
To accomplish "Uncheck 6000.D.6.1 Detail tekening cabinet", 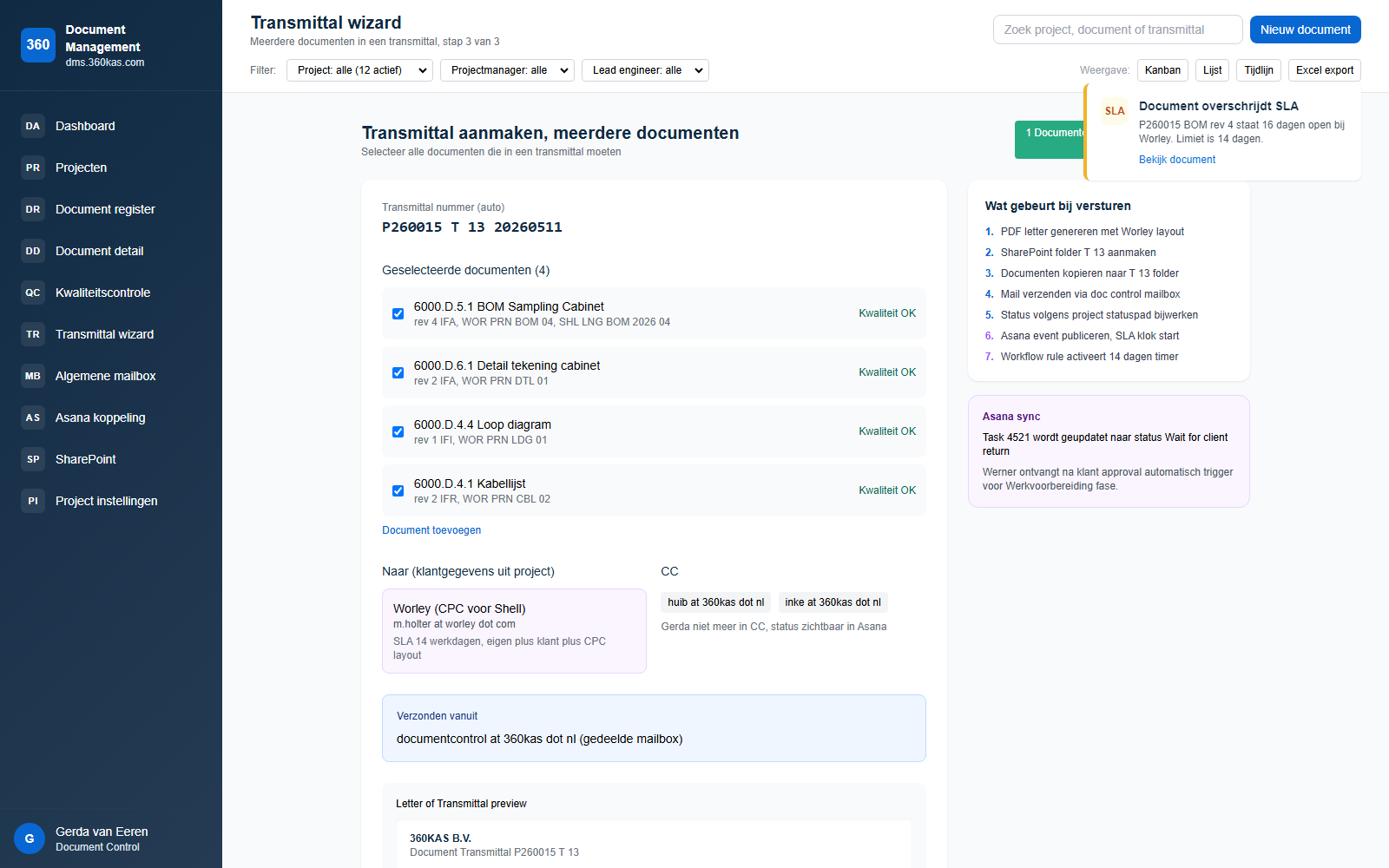I will point(398,372).
